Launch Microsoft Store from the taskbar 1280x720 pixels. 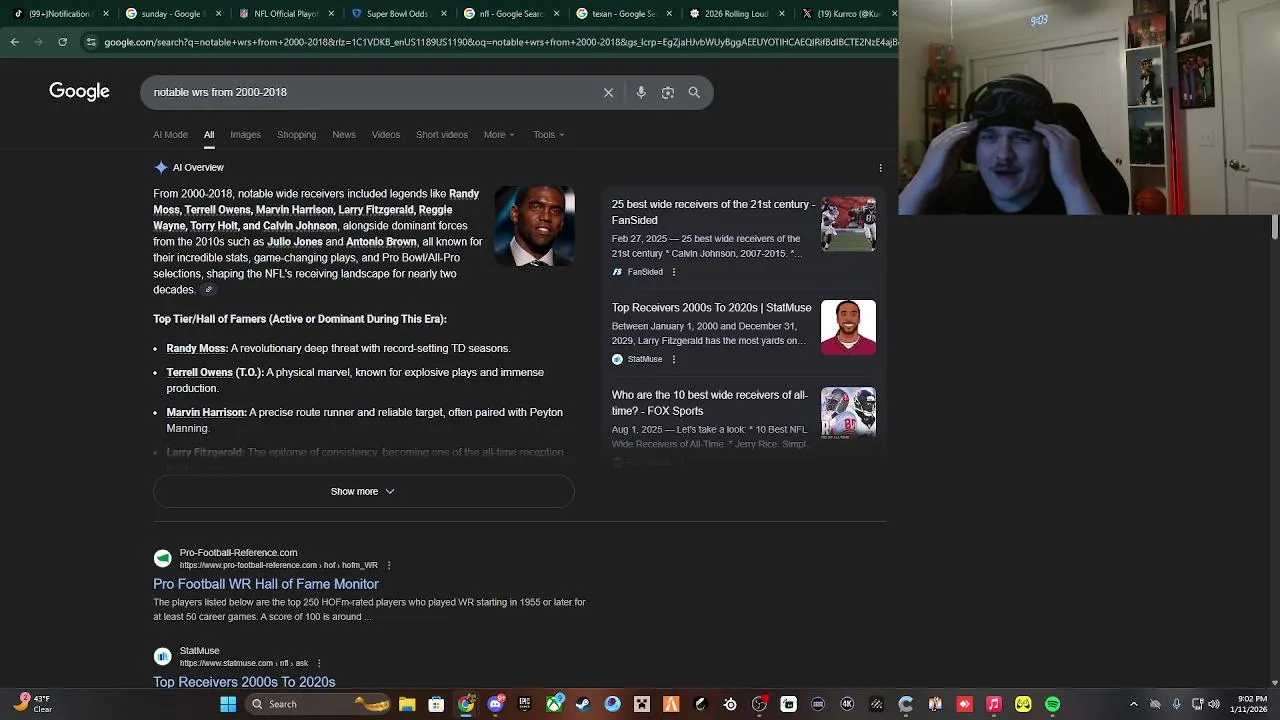tap(436, 704)
